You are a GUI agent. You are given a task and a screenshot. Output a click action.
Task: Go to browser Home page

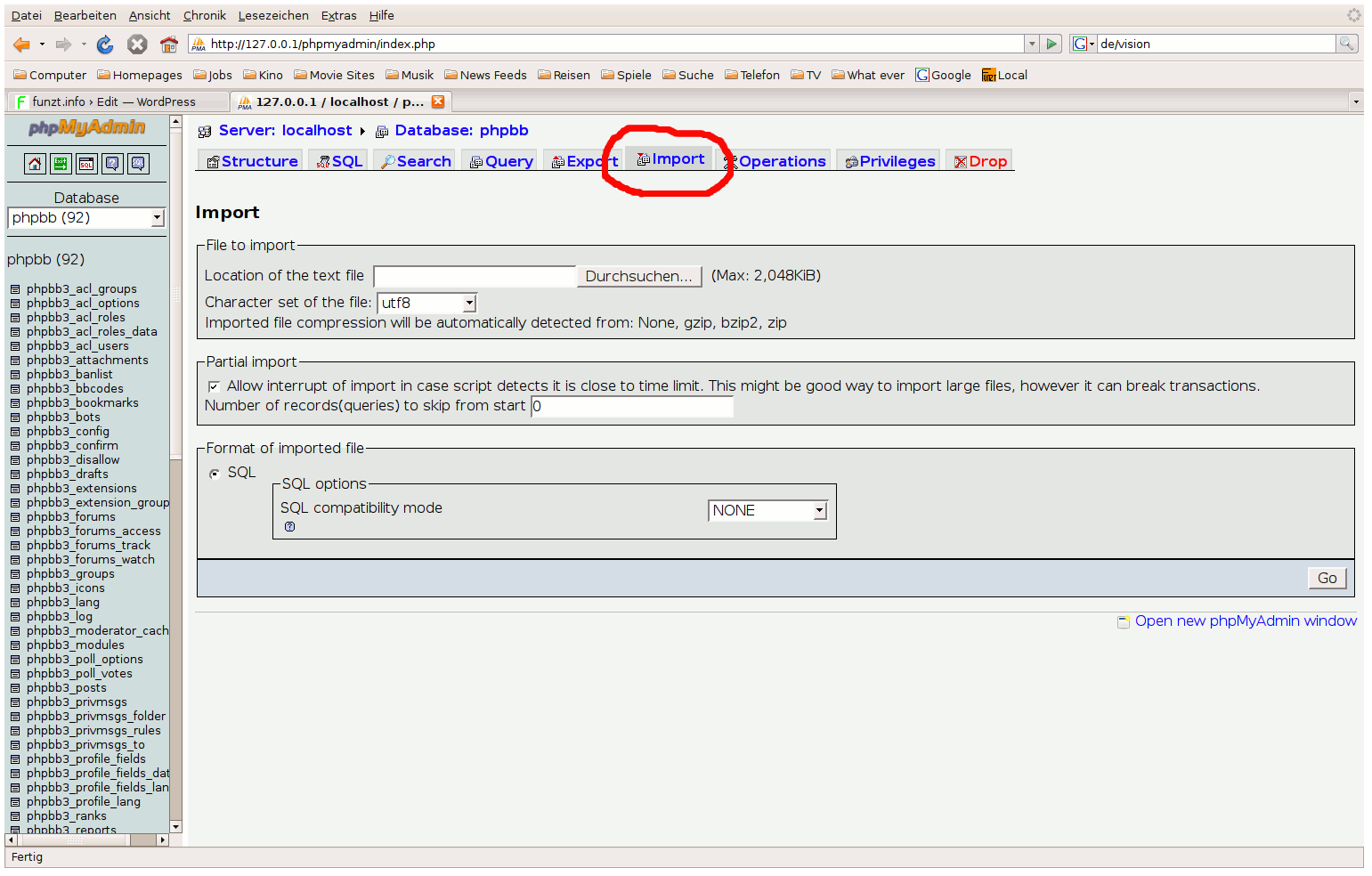coord(169,45)
